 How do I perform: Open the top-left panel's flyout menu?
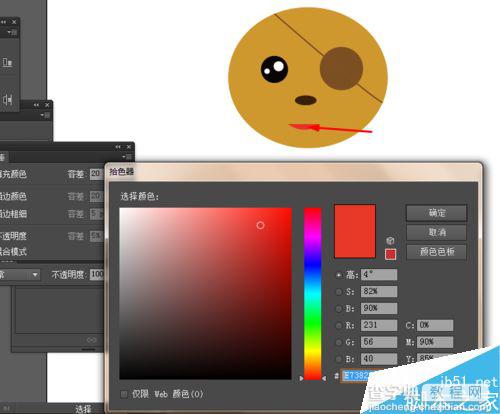point(13,32)
